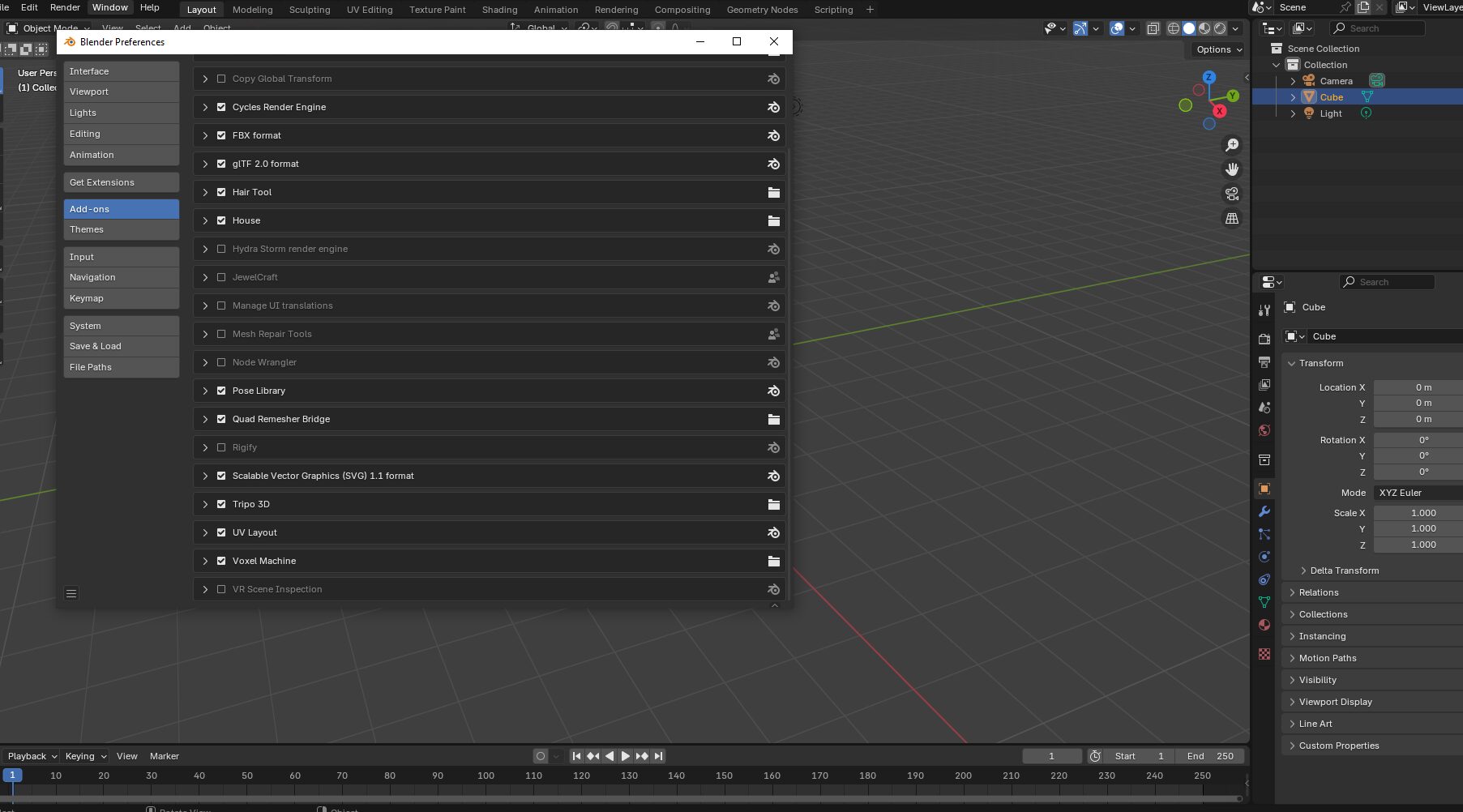The width and height of the screenshot is (1463, 812).
Task: Click the timeline auto-keying record icon
Action: [541, 756]
